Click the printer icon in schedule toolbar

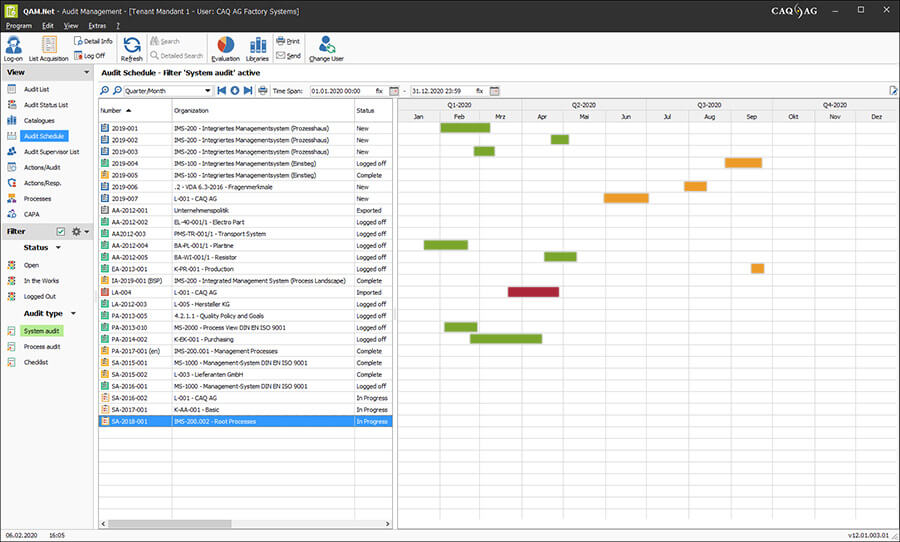(263, 91)
